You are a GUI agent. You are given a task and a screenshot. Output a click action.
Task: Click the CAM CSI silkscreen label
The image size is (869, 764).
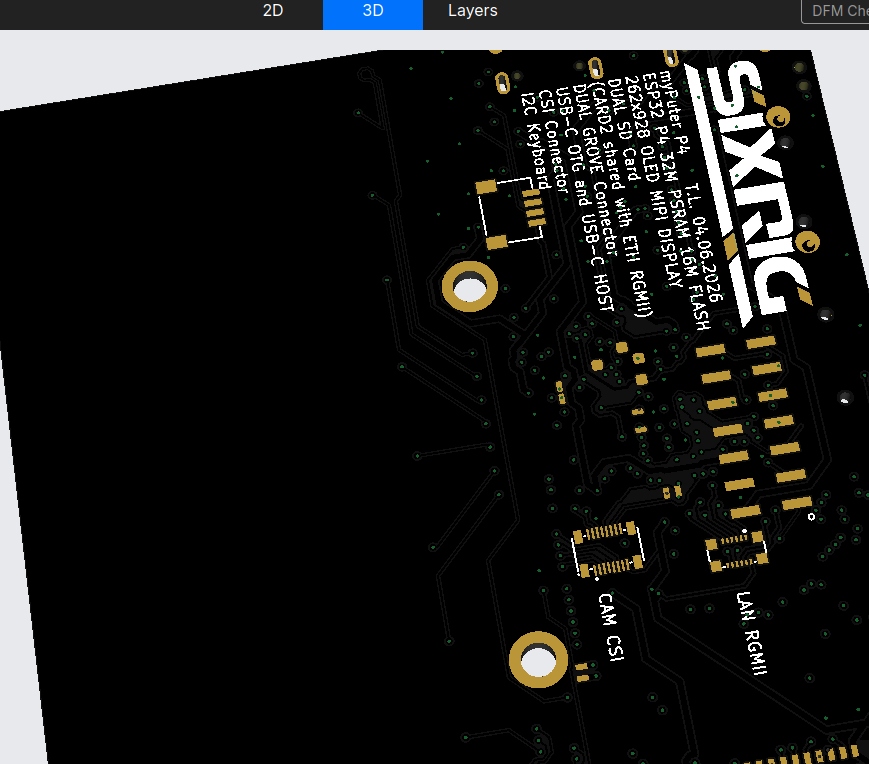click(x=611, y=627)
